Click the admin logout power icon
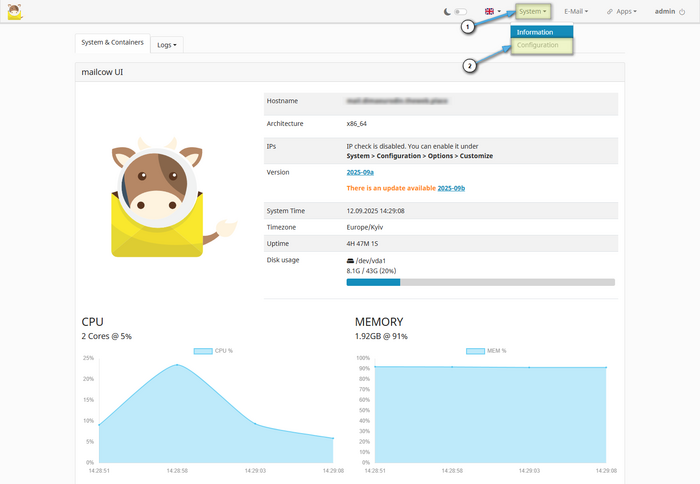 click(682, 12)
